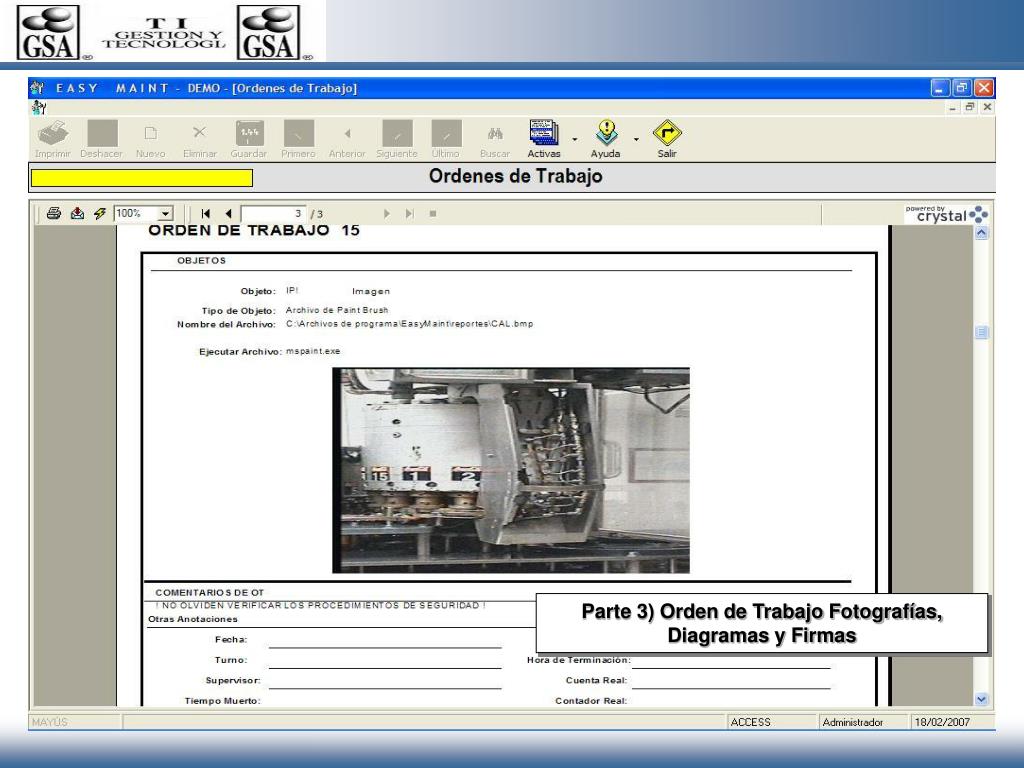The height and width of the screenshot is (768, 1024).
Task: Click the Easy Maint menu-bar application icon
Action: [x=39, y=107]
